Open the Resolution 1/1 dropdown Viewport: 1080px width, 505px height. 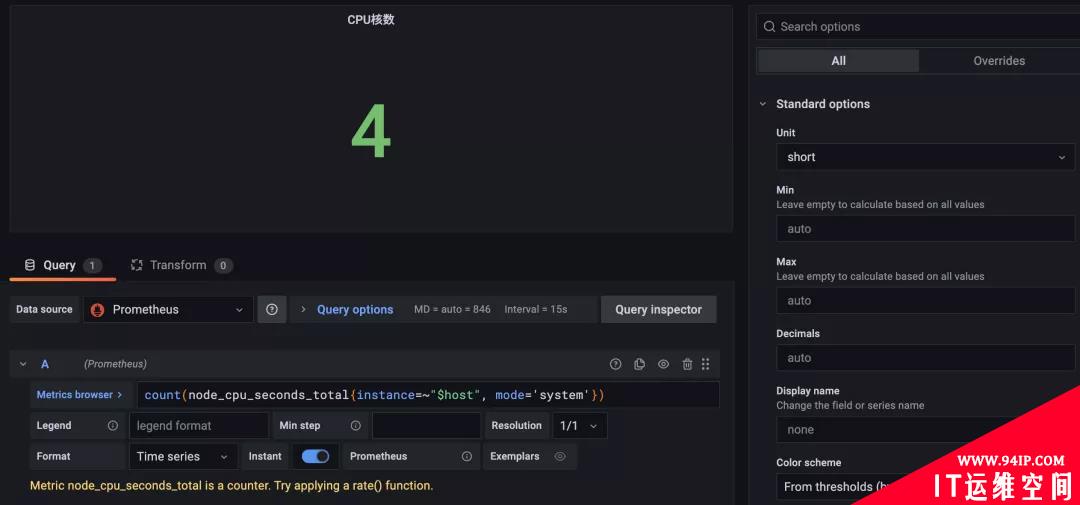point(580,426)
